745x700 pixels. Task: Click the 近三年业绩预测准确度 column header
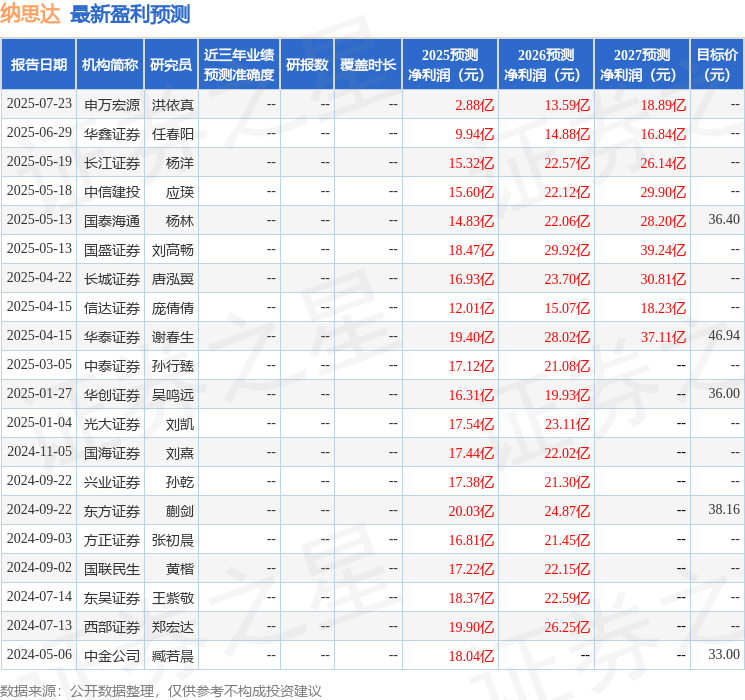pyautogui.click(x=239, y=65)
